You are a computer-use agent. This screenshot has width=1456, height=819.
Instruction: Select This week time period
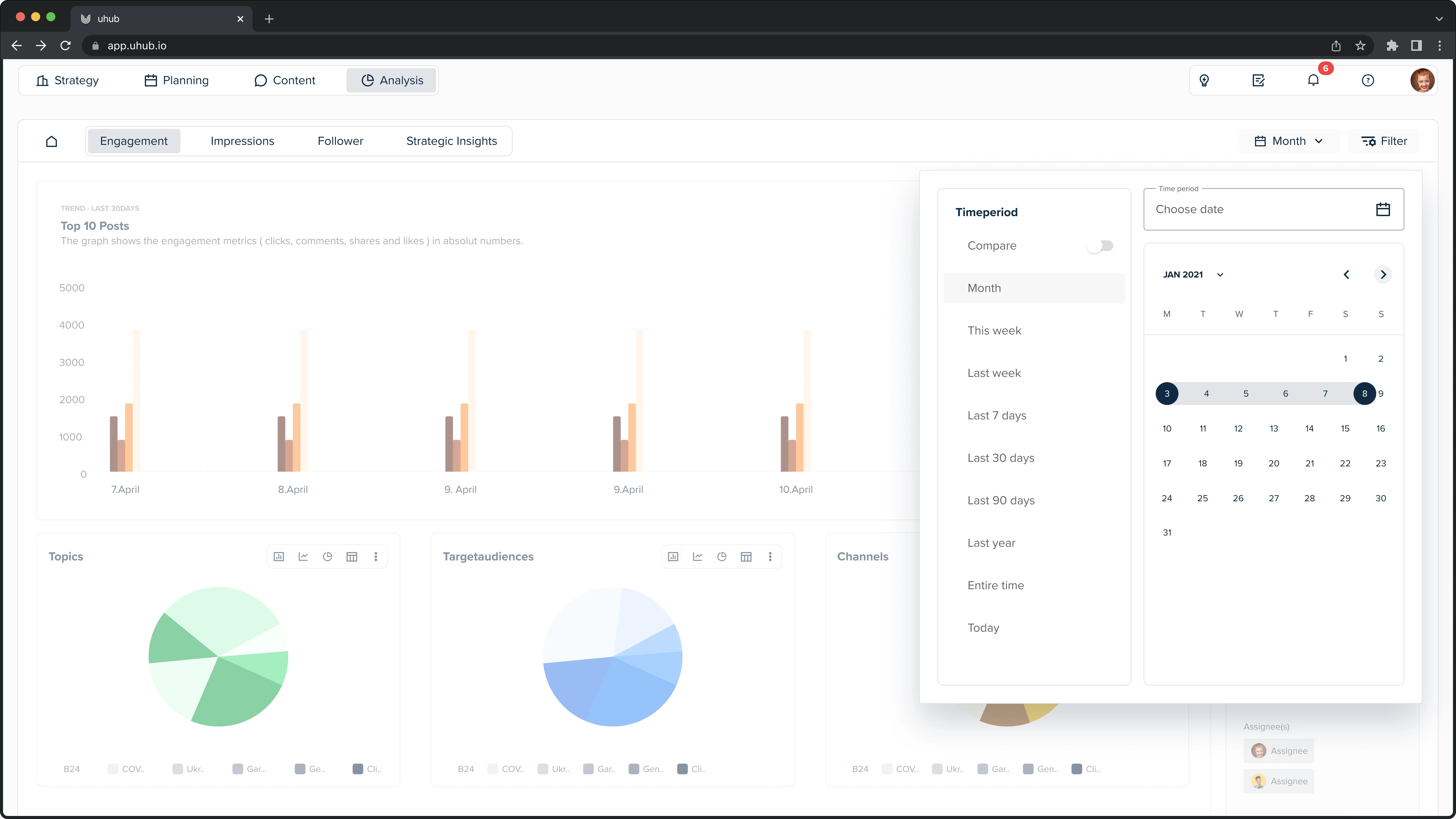[x=1034, y=331]
